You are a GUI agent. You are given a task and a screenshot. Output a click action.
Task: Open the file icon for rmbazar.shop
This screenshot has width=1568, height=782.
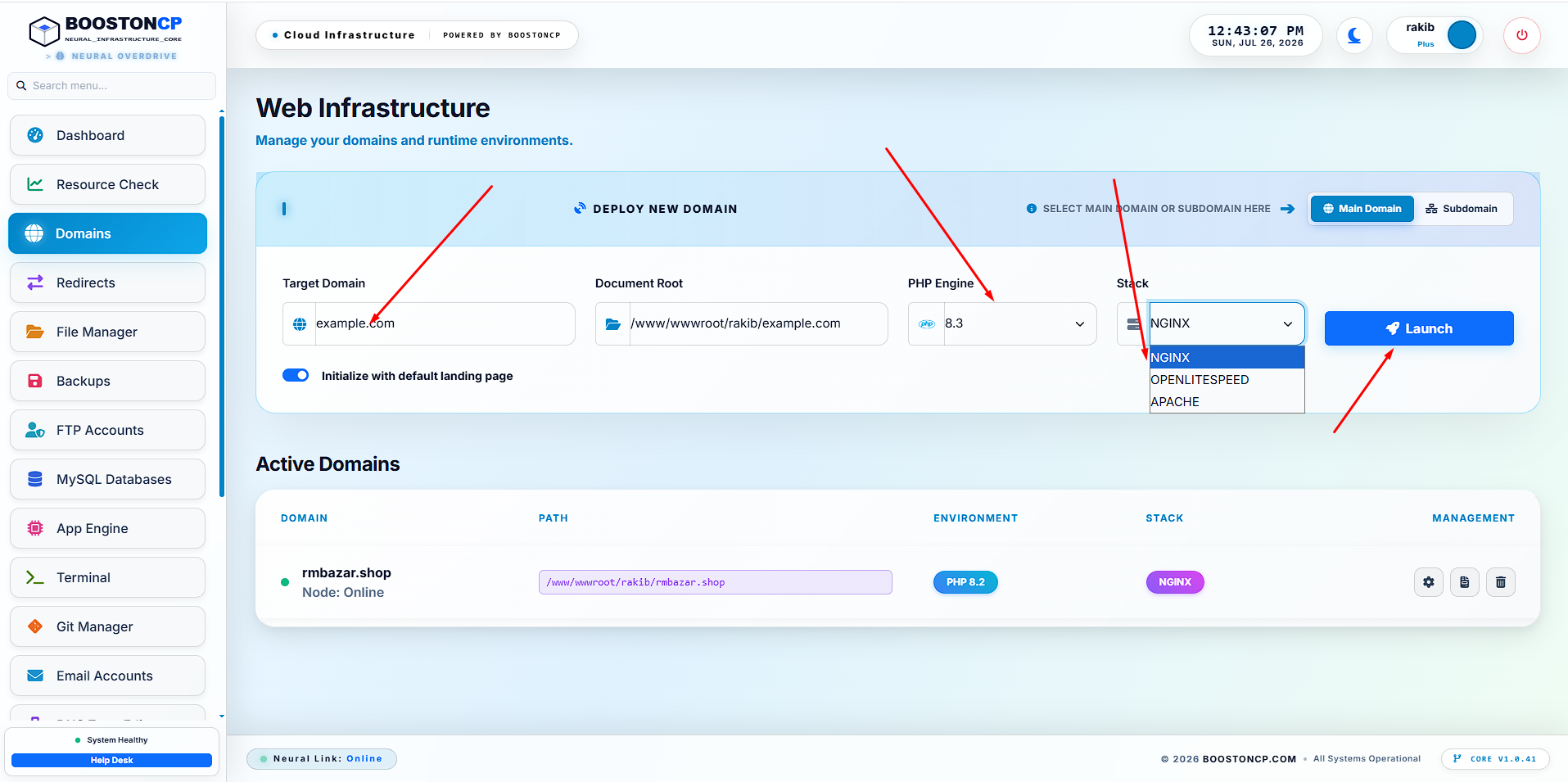[1464, 582]
